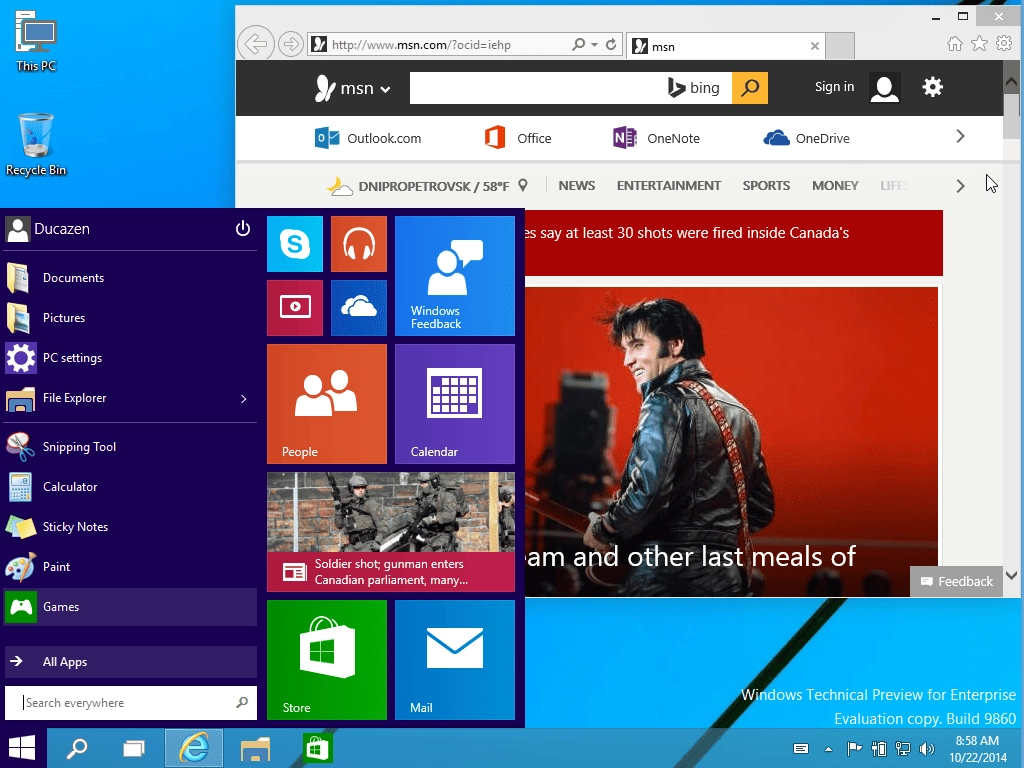The image size is (1024, 768).
Task: Open the OneDrive link on msn
Action: pos(807,138)
